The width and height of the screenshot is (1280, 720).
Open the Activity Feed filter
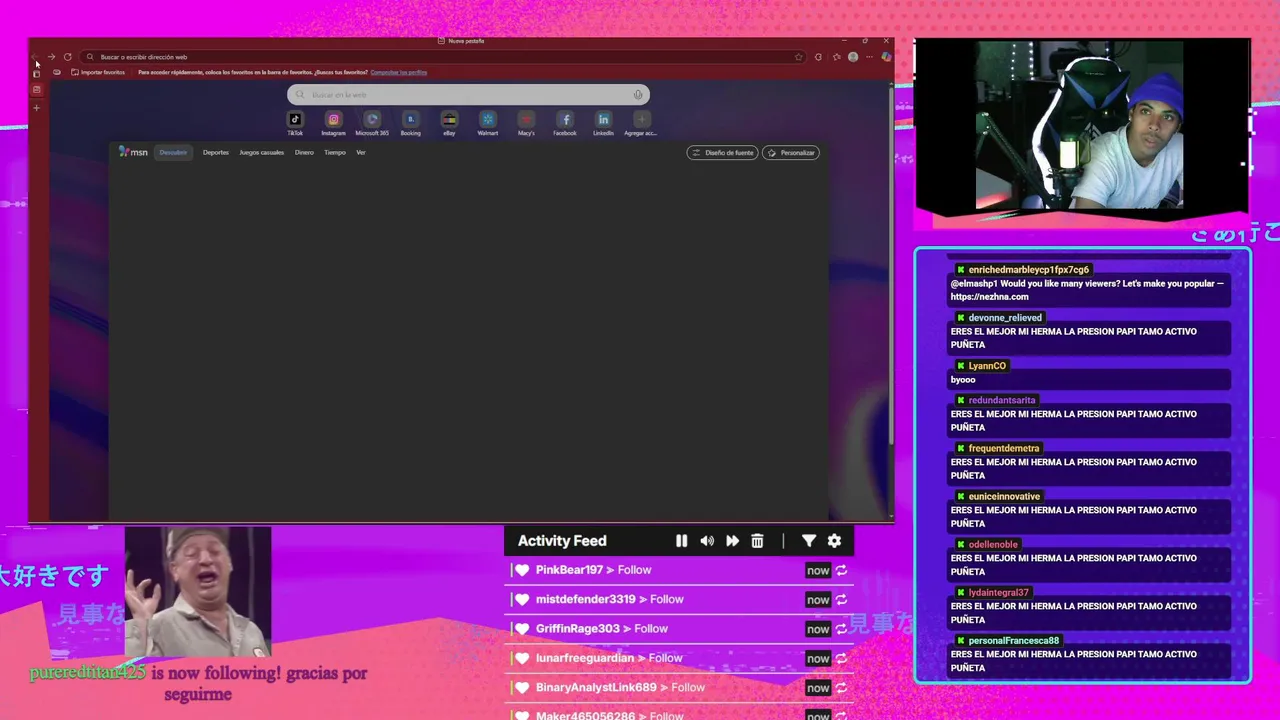click(x=809, y=541)
